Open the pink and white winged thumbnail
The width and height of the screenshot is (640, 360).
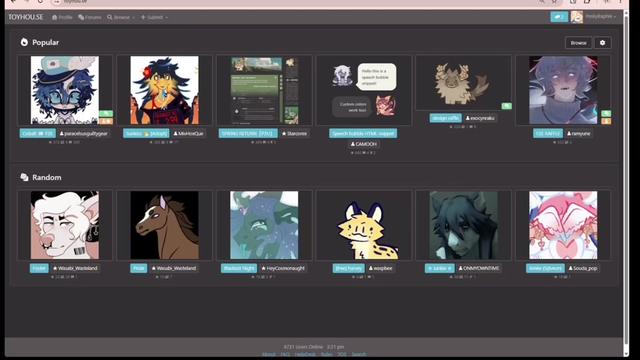[x=563, y=225]
